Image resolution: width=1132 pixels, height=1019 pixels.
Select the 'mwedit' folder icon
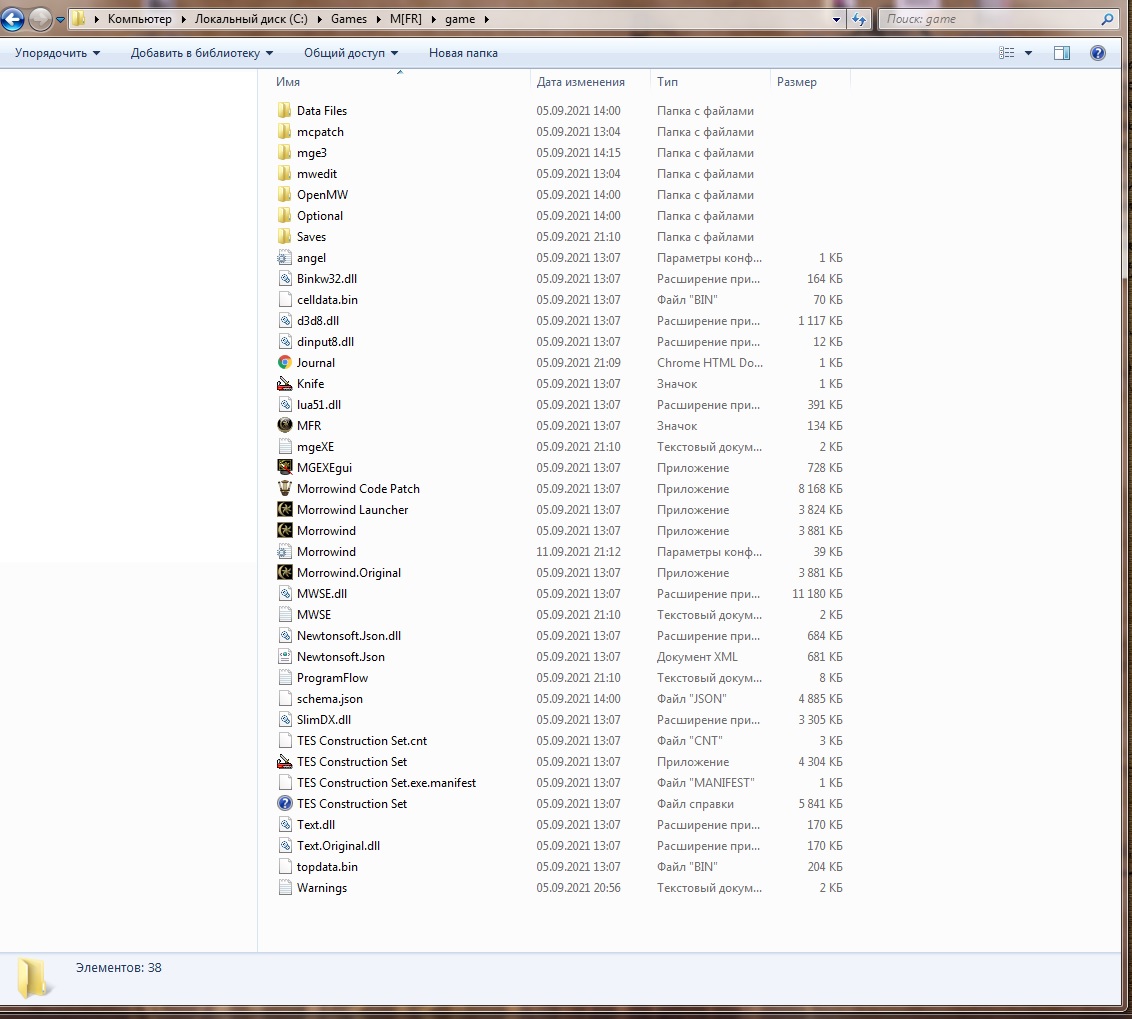click(x=284, y=173)
